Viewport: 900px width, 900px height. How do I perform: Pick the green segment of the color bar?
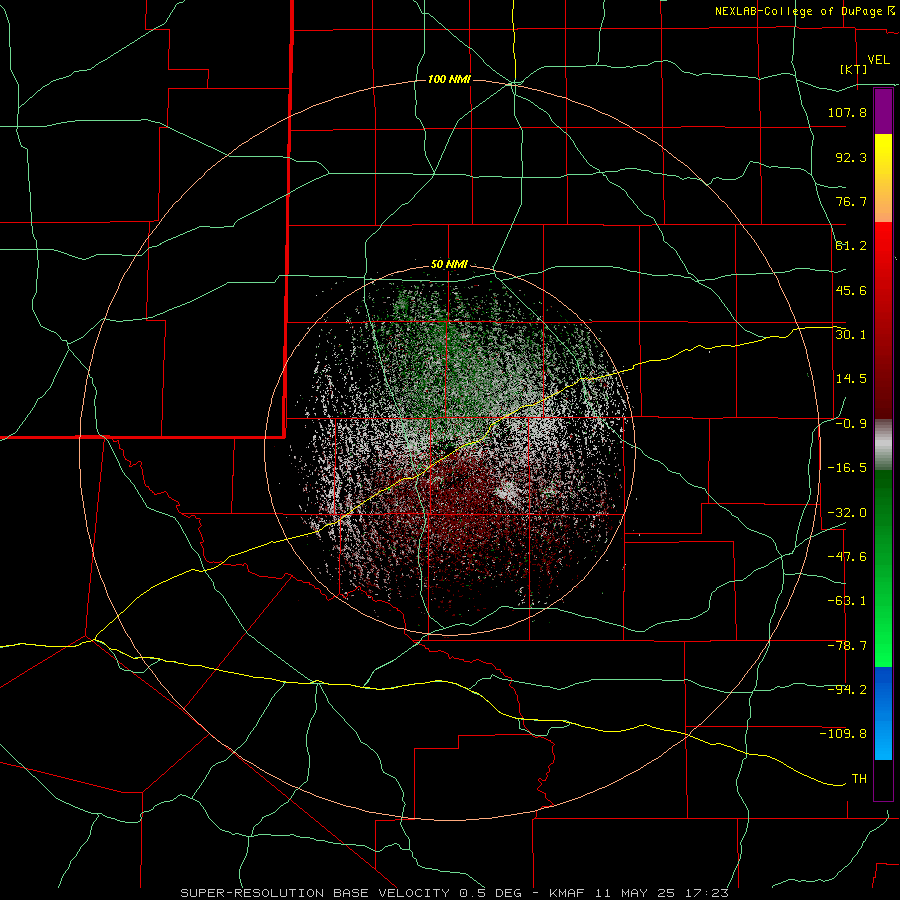883,568
